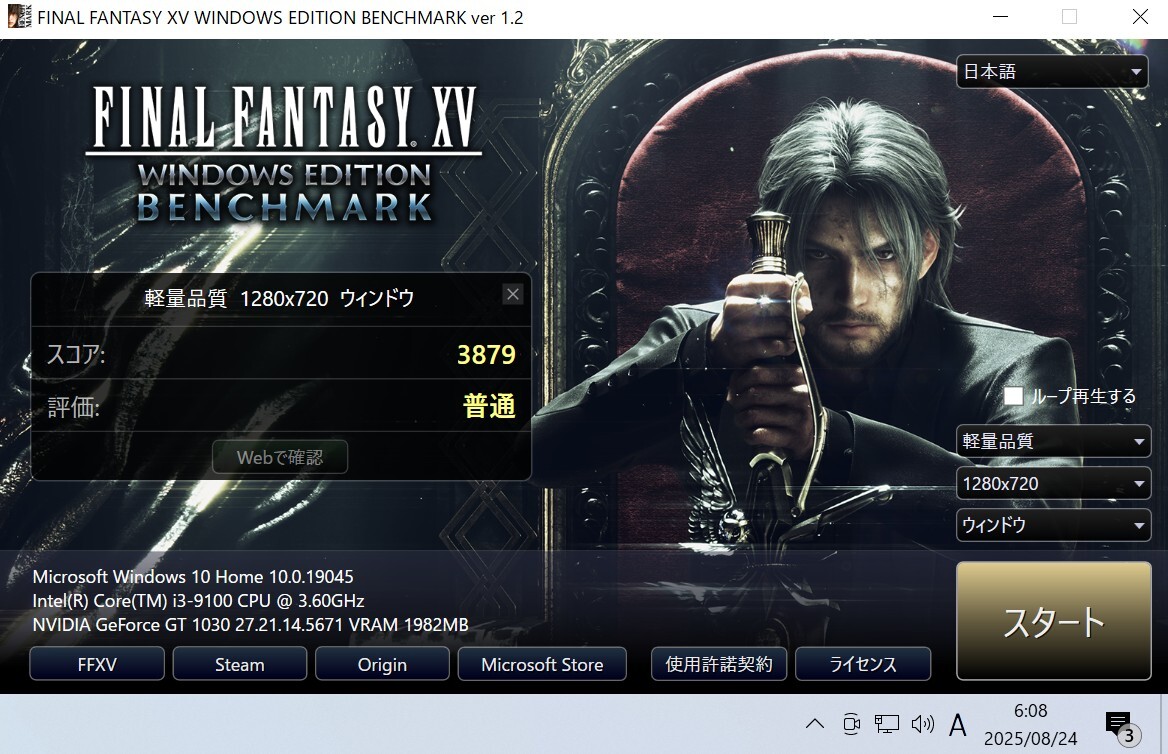Click the Final Fantasy XV Benchmark logo
The image size is (1168, 754).
284,154
